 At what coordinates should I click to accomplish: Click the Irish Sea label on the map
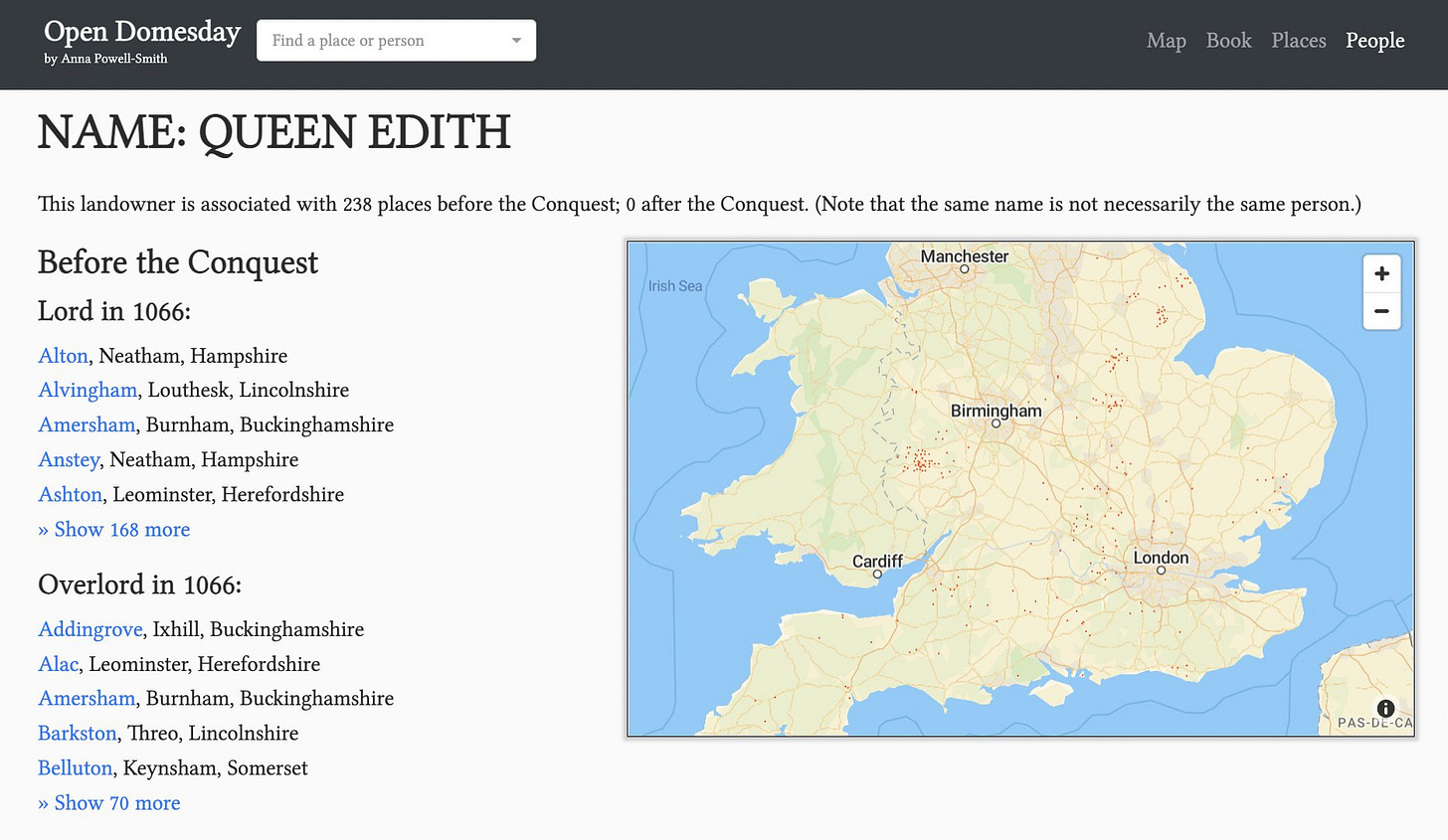[675, 286]
